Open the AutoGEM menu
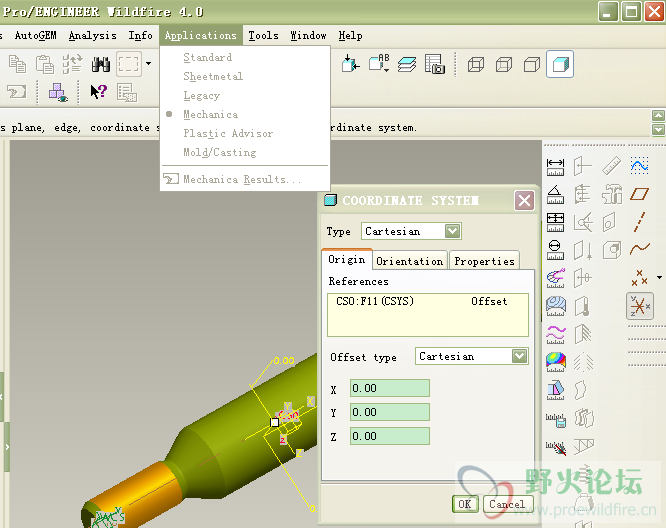Image resolution: width=666 pixels, height=528 pixels. click(36, 36)
